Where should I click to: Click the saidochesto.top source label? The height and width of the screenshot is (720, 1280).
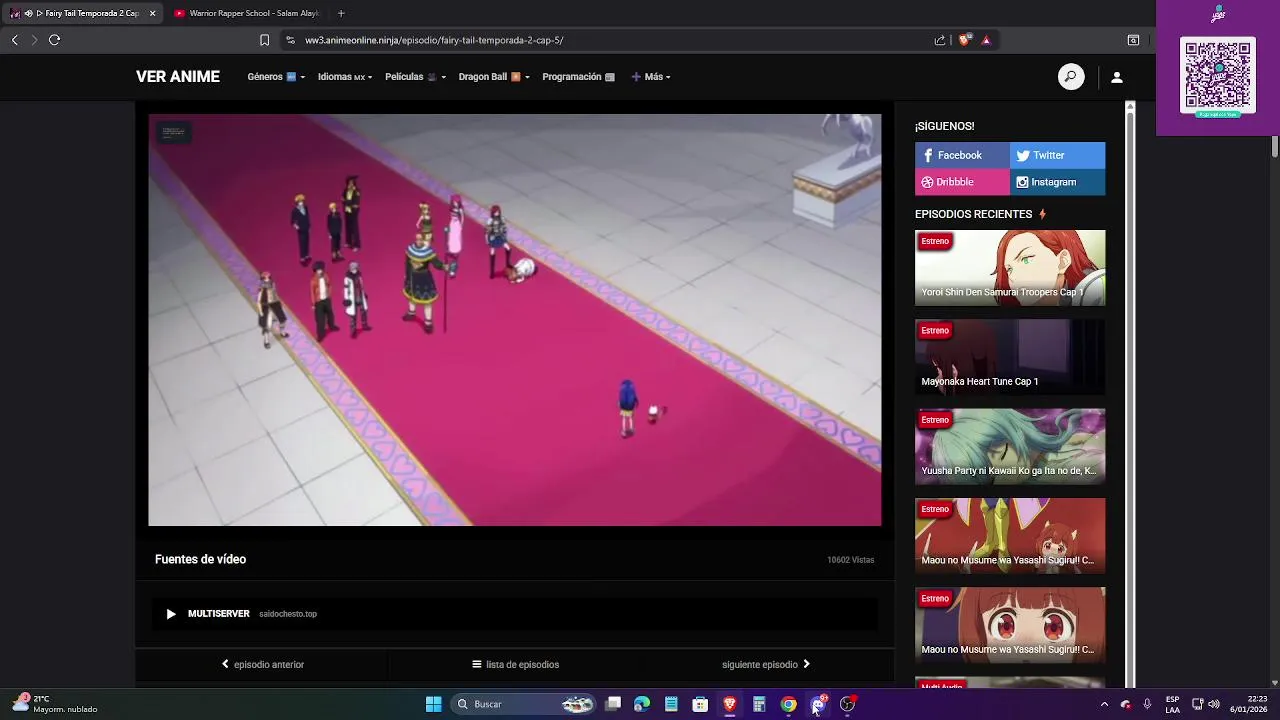click(x=288, y=614)
